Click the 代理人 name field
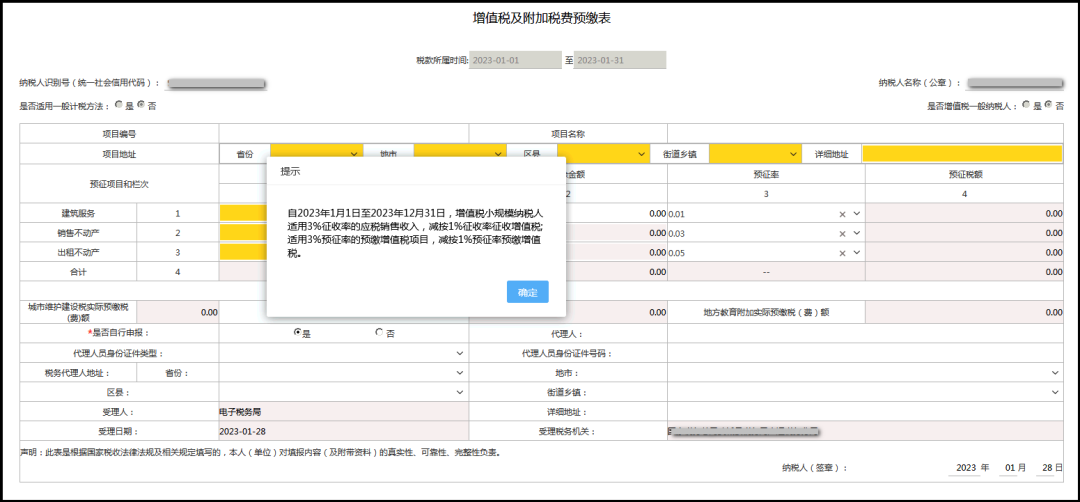This screenshot has width=1080, height=502. coord(865,334)
